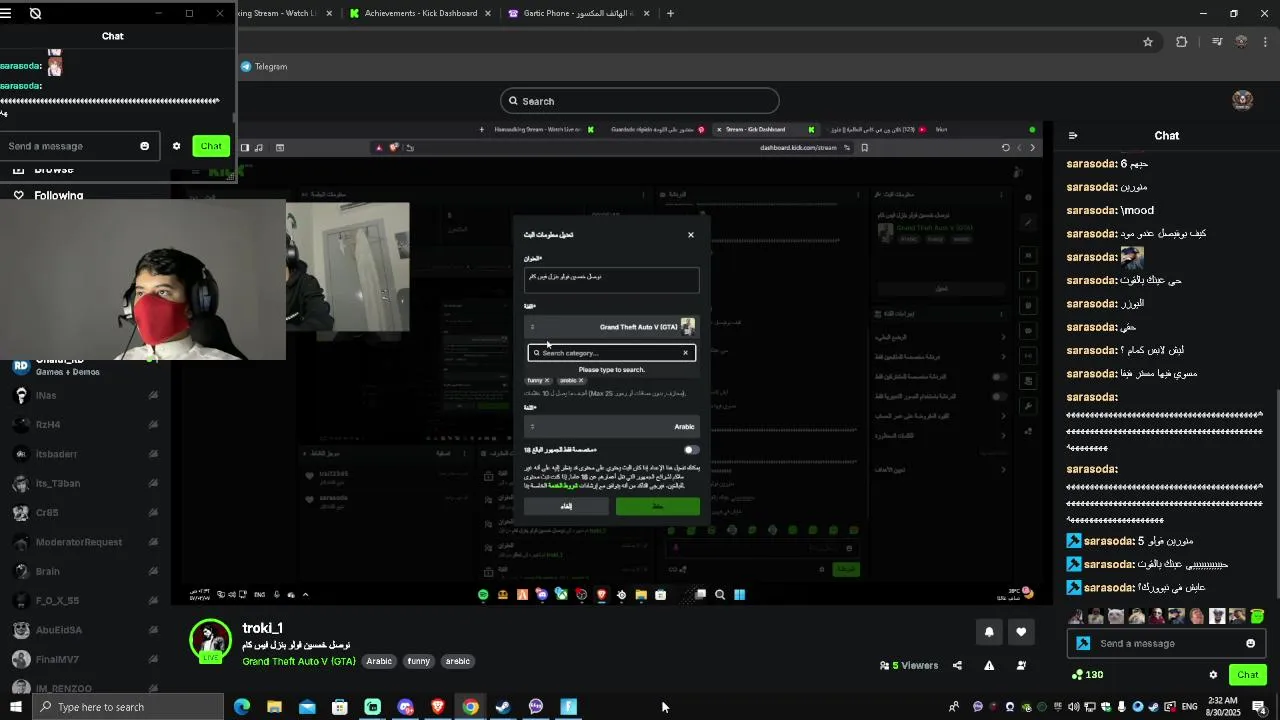
Task: Click the crossed-circle icon in popout chat header
Action: pyautogui.click(x=35, y=14)
